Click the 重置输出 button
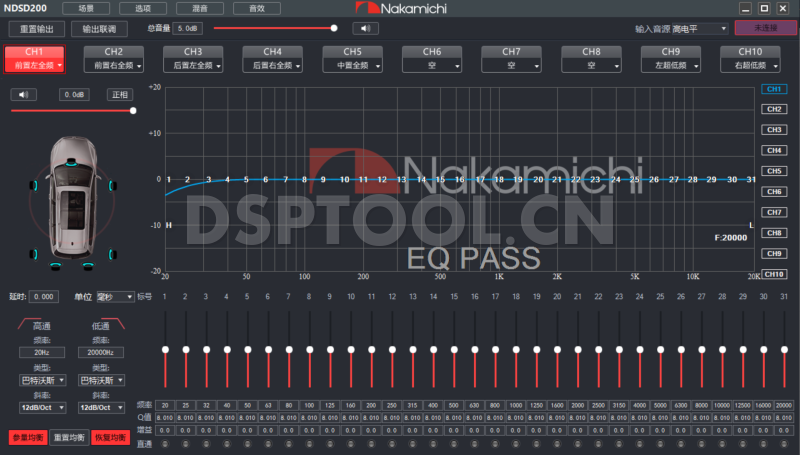The width and height of the screenshot is (800, 455). click(x=38, y=28)
